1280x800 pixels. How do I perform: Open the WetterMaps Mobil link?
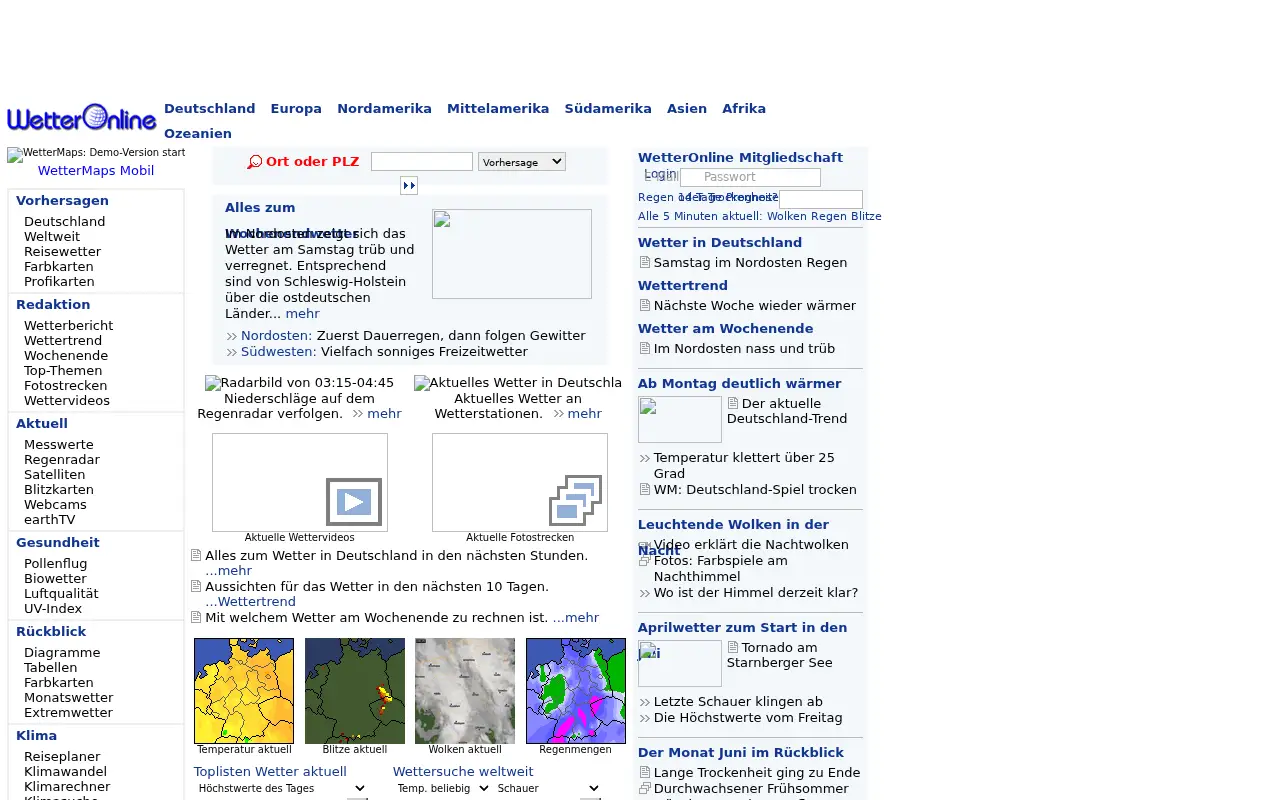pos(96,171)
